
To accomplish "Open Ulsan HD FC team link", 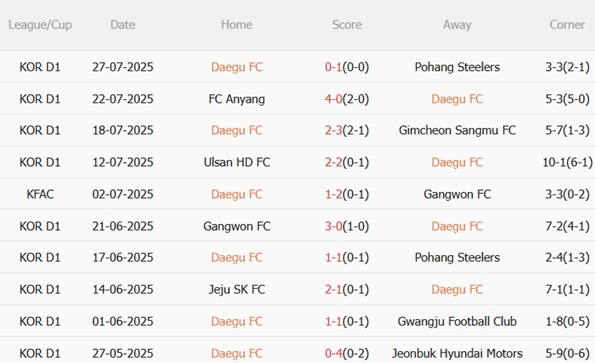I will point(237,162).
